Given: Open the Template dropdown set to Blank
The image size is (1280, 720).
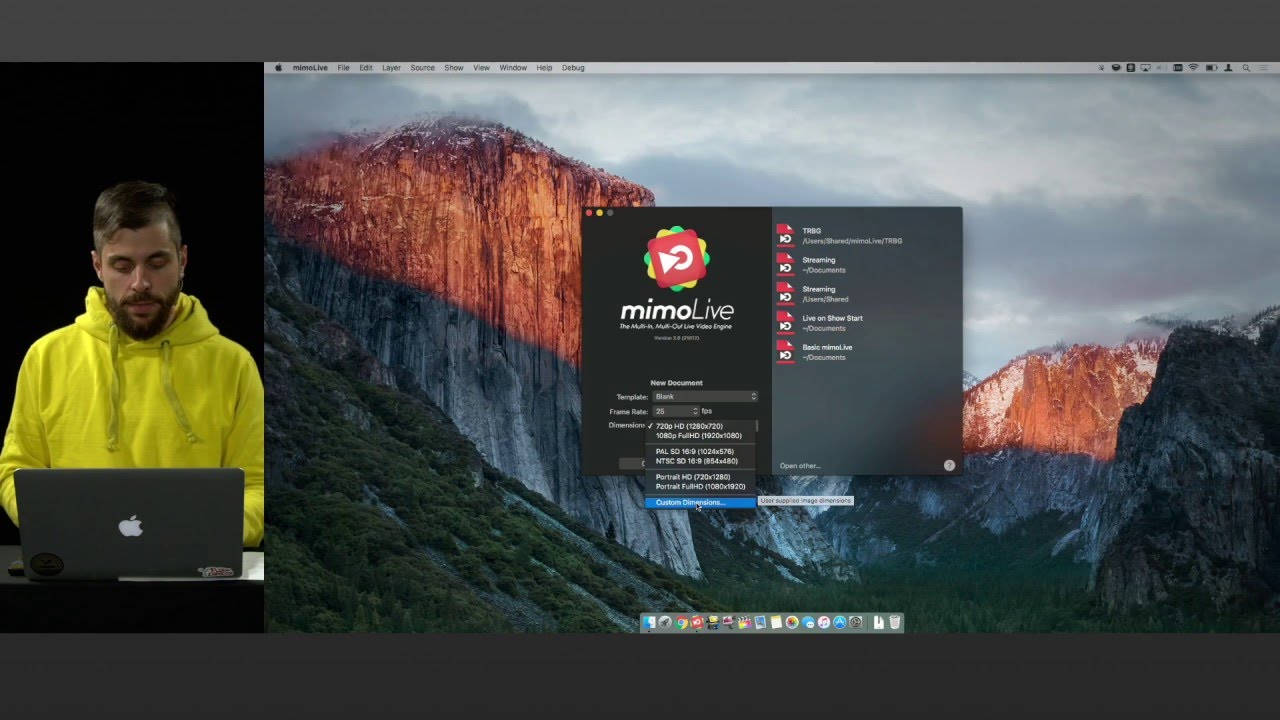Looking at the screenshot, I should click(704, 397).
